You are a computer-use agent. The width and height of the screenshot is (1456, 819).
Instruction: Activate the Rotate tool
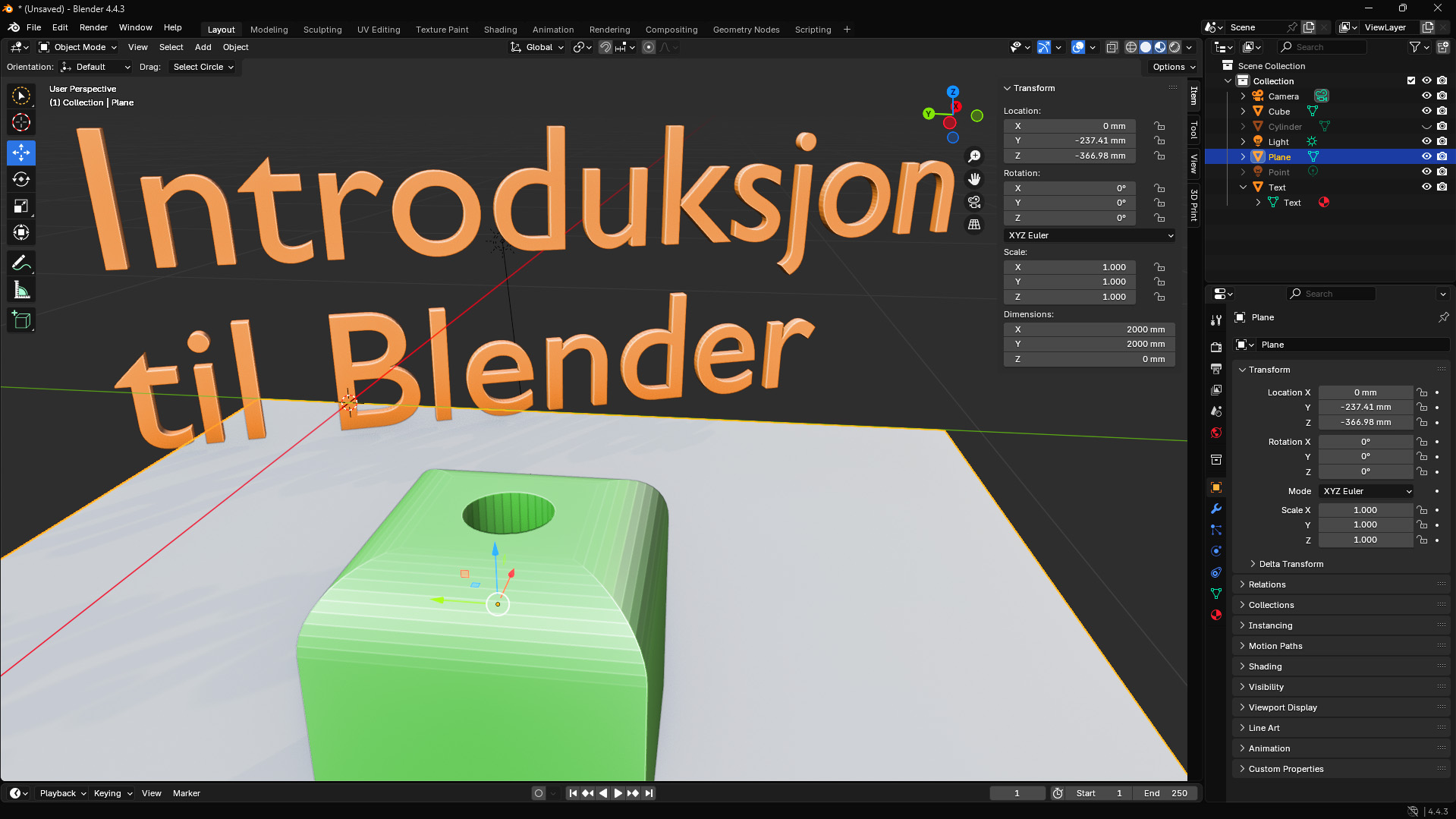pyautogui.click(x=21, y=179)
